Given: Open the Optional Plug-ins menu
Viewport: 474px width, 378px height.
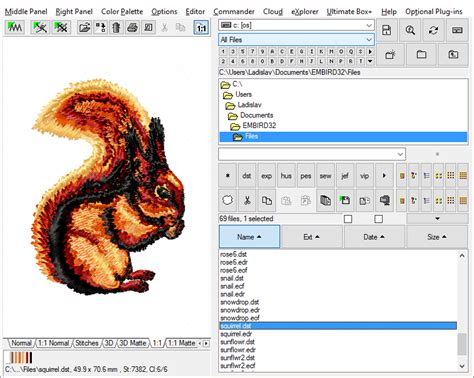Looking at the screenshot, I should (434, 12).
